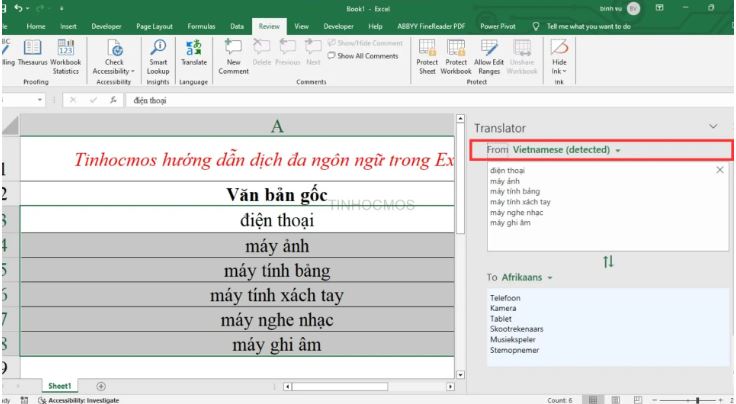Select cell containing máy tính xách tay
Screen dimensions: 736x404
coord(237,295)
